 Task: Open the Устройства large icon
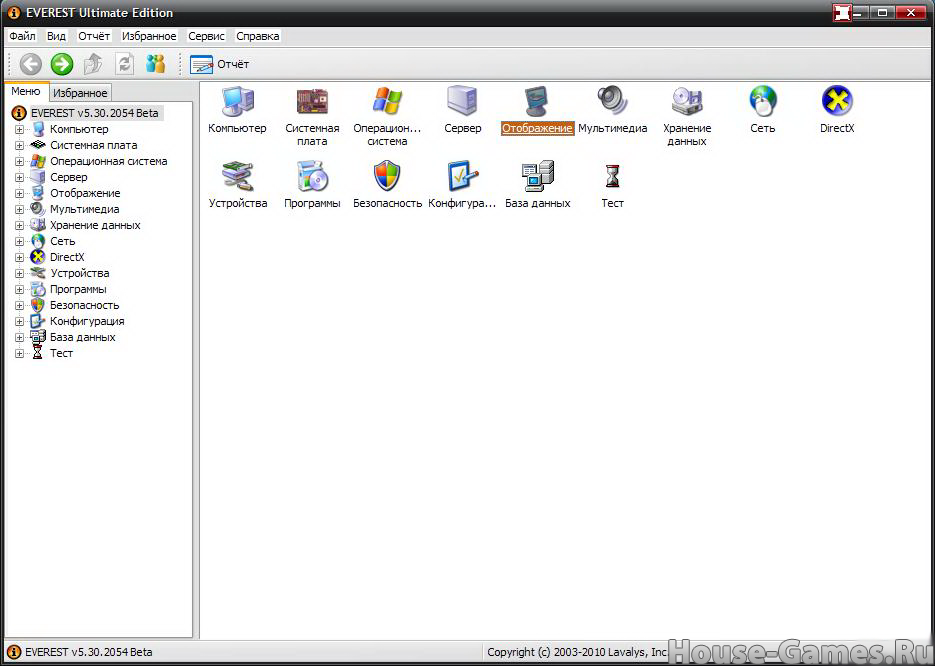(x=237, y=176)
